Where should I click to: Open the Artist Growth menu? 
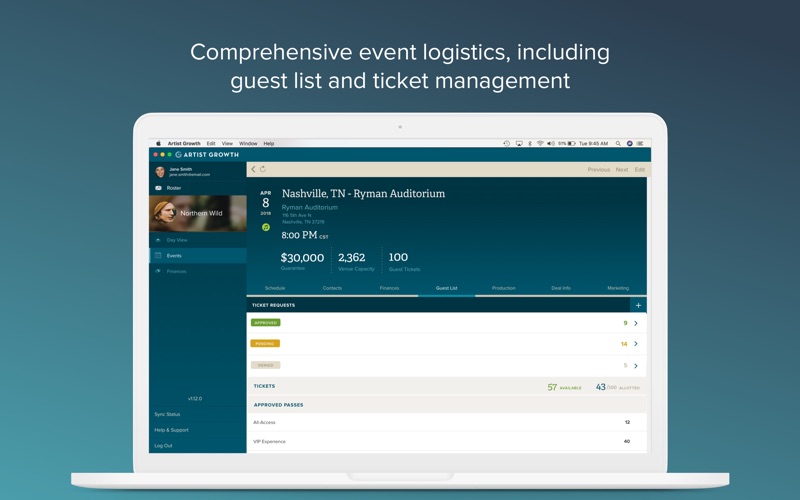(x=184, y=143)
